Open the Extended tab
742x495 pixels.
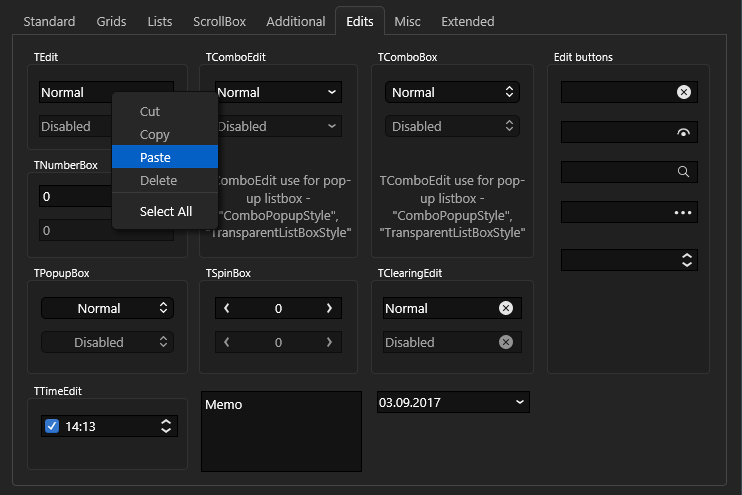click(468, 21)
